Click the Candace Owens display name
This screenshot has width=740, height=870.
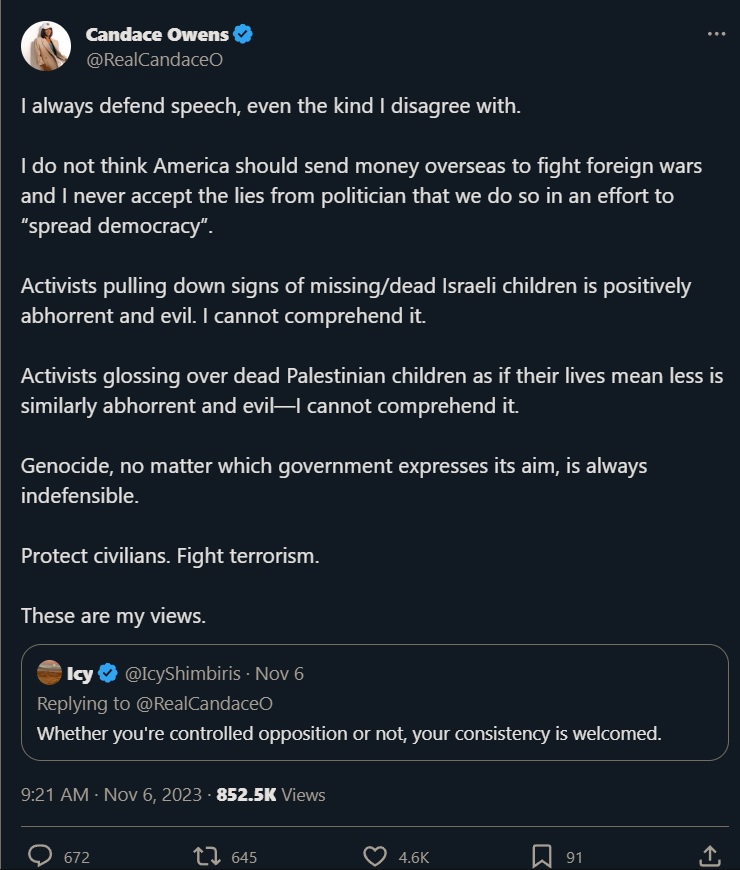[x=157, y=34]
